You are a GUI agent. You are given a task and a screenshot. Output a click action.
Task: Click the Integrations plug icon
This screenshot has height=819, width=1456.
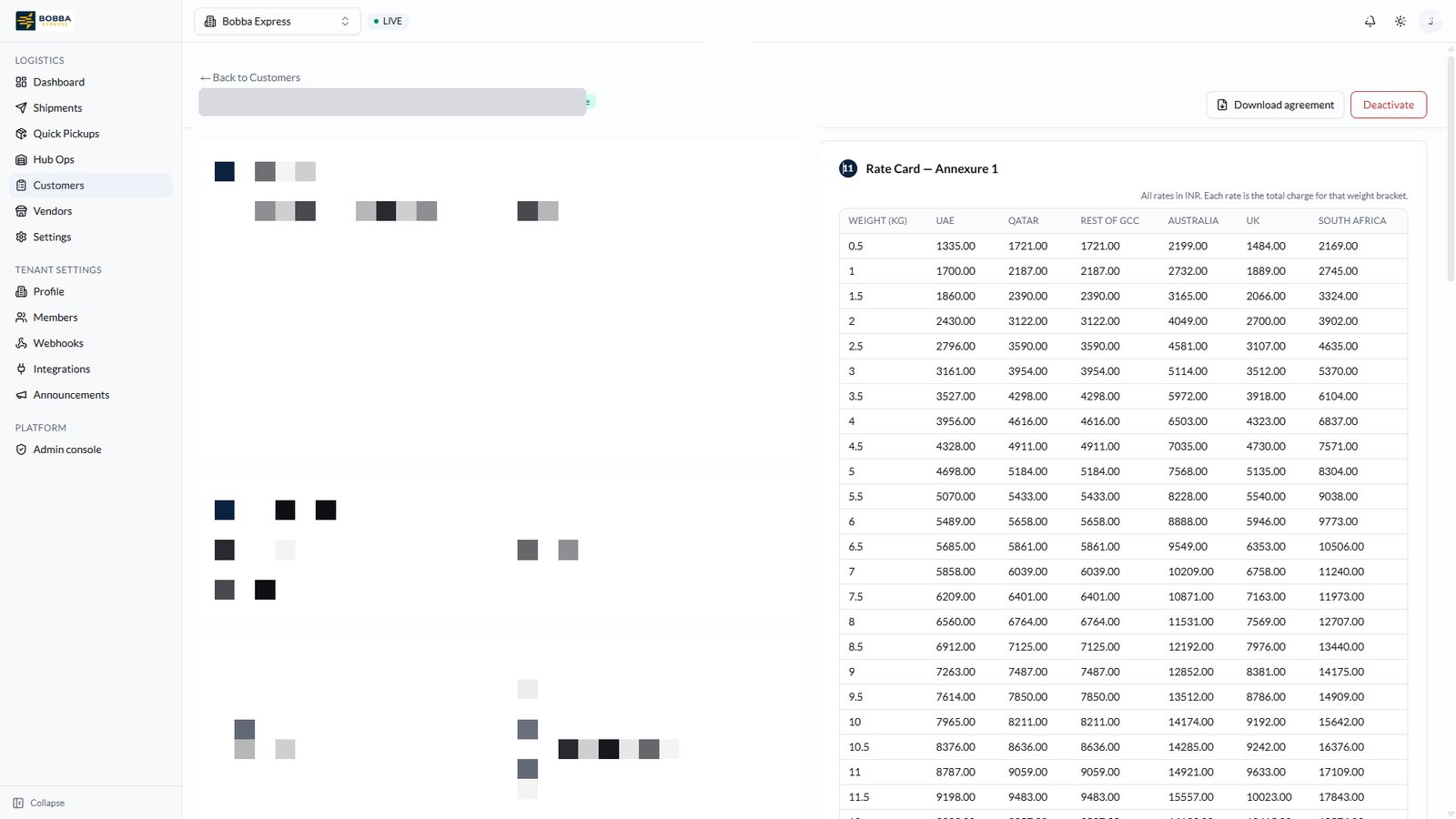[x=21, y=369]
